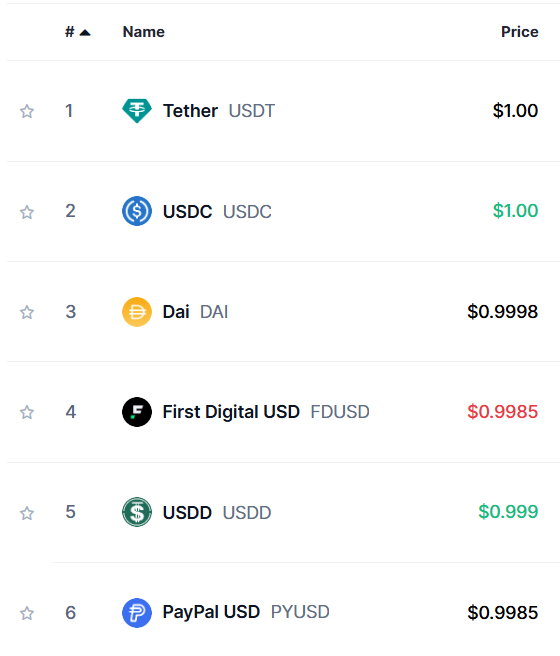Star PayPal USD row
Screen dimensions: 560x656
tap(27, 613)
